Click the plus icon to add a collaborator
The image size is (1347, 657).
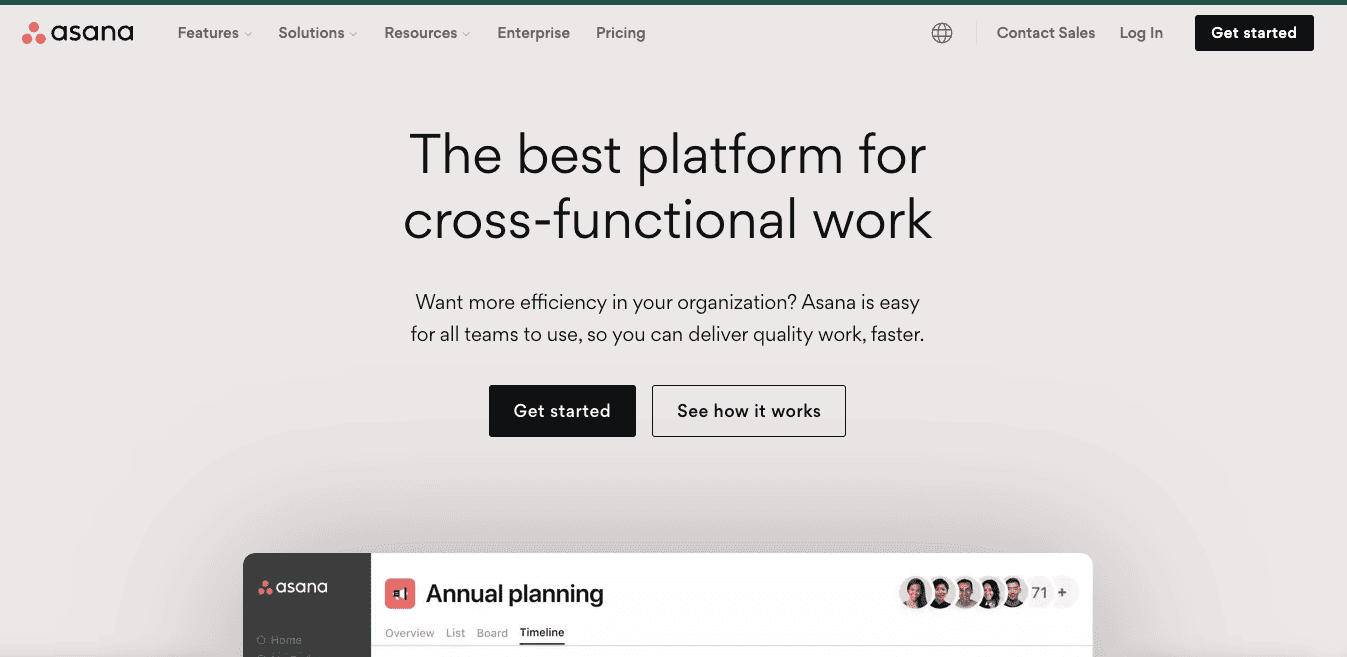tap(1062, 592)
